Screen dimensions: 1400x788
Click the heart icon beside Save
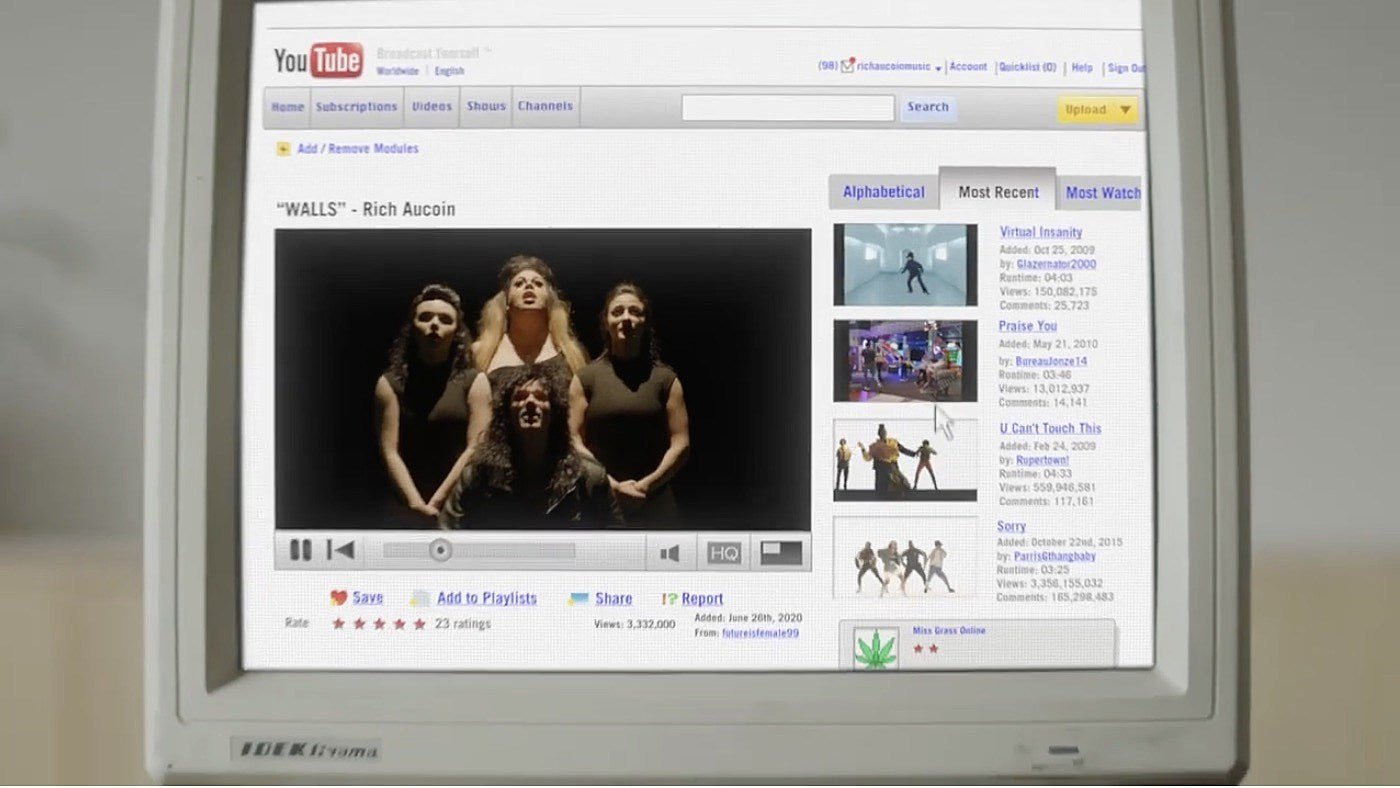point(339,598)
